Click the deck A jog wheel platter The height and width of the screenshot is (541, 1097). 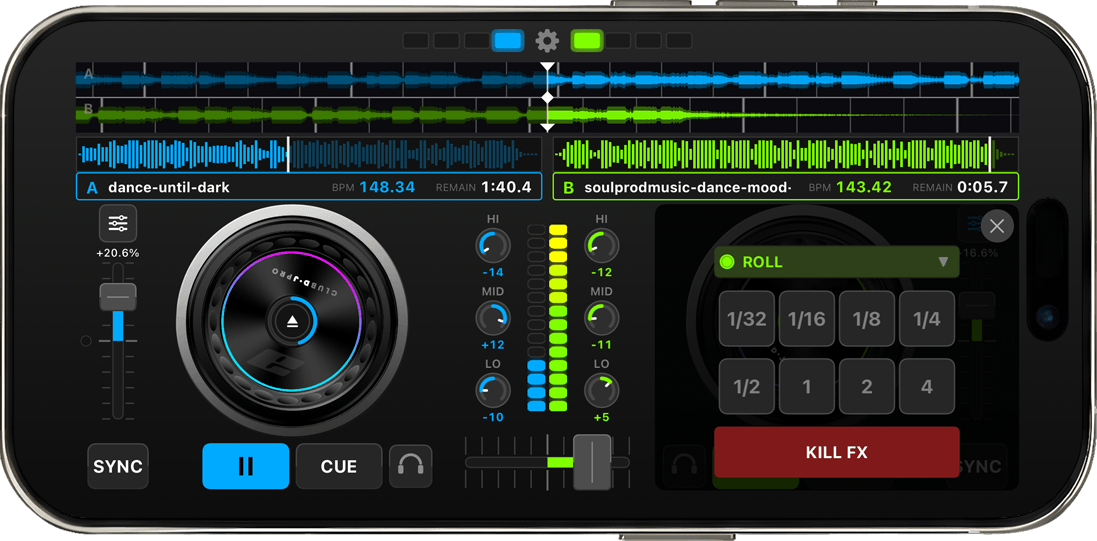point(292,321)
